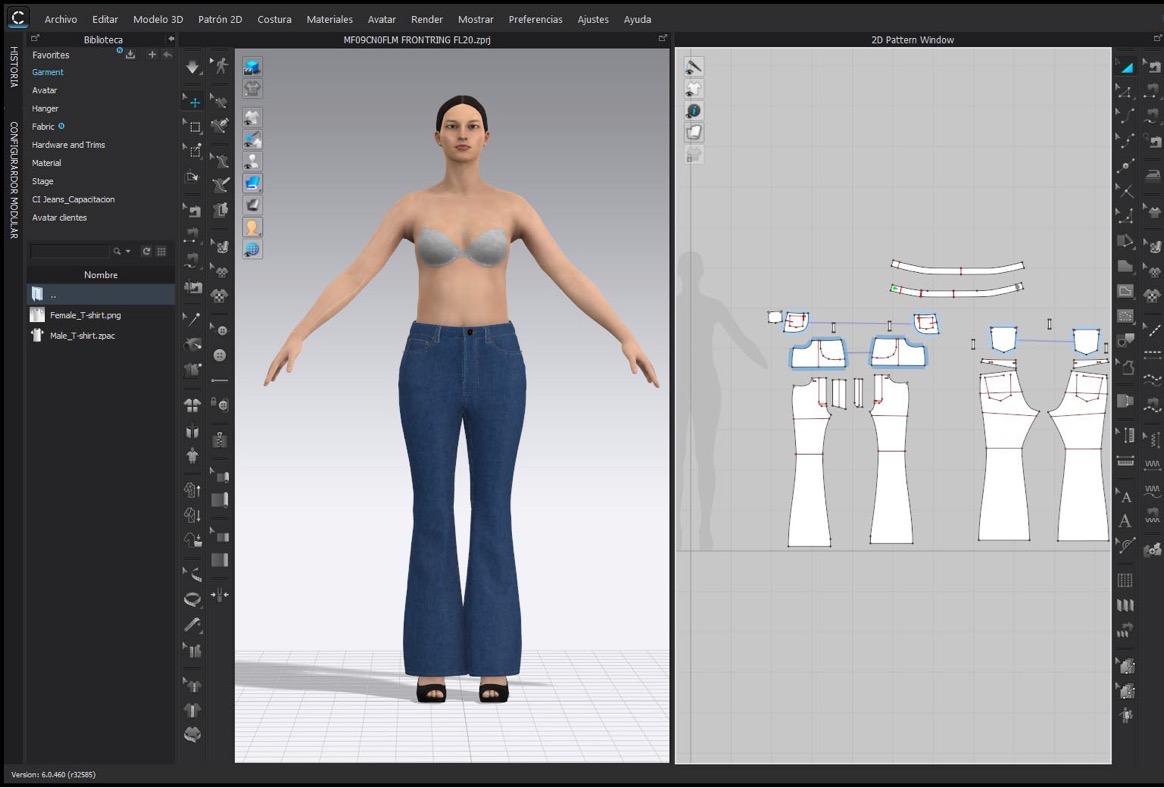Select the Select/Move tool with blue cross

[x=193, y=102]
